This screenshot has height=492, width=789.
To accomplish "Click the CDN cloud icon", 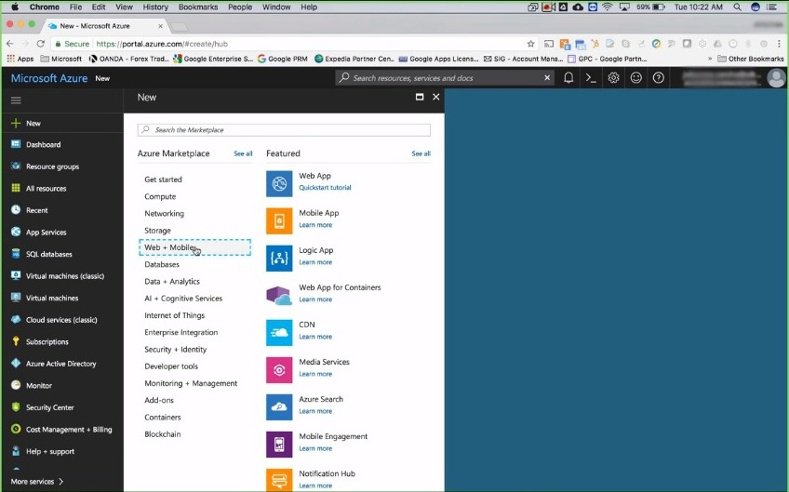I will coord(279,333).
